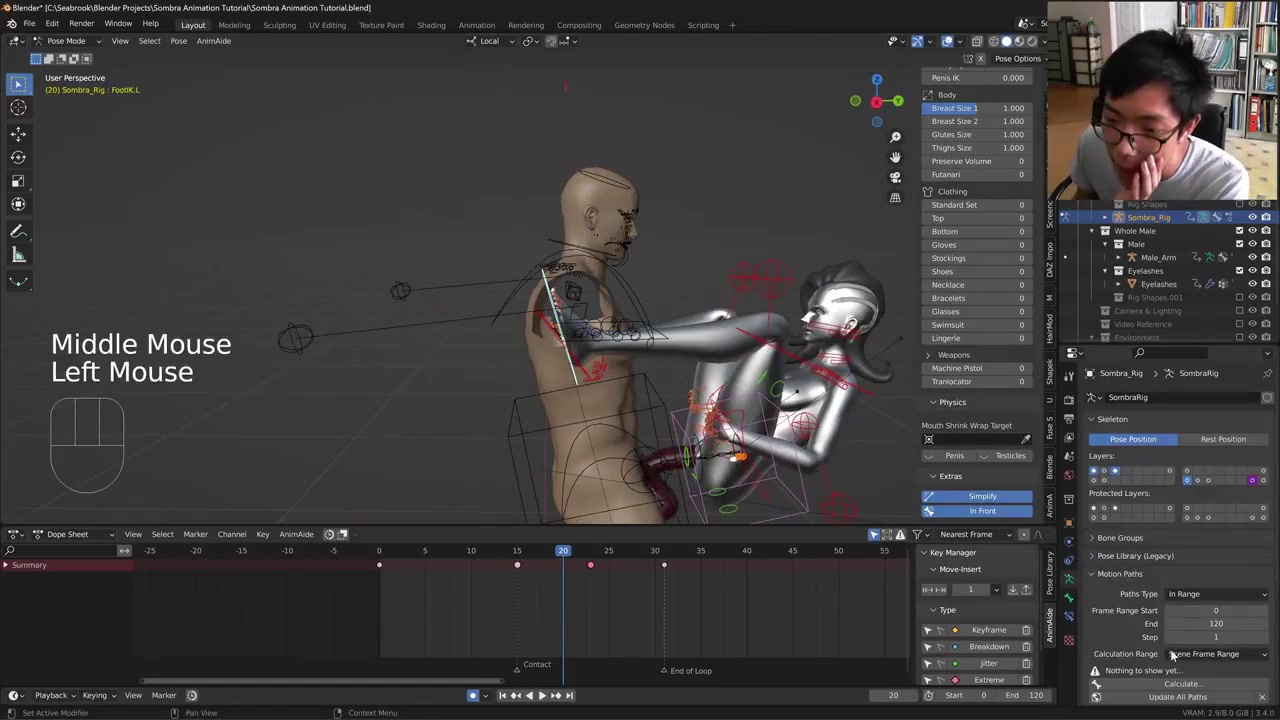Select the Scale tool in left toolbar
Image resolution: width=1280 pixels, height=720 pixels.
coord(18,181)
